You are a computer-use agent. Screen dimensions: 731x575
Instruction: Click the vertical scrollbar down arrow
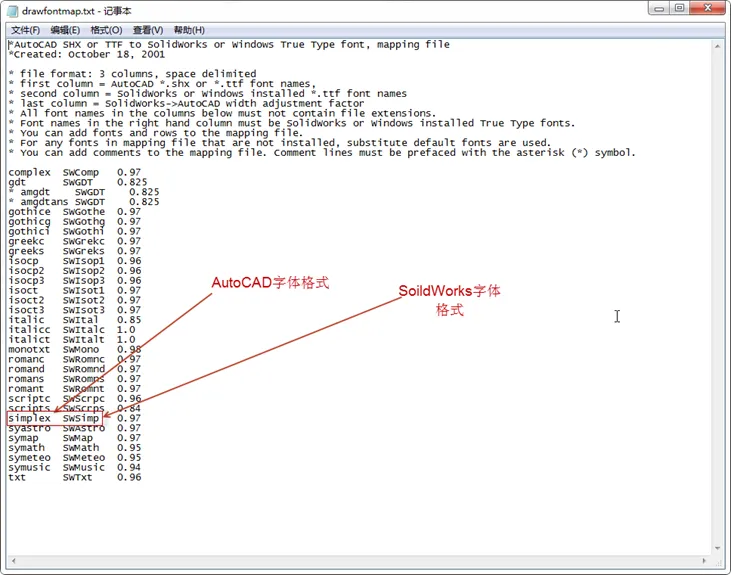[717, 548]
